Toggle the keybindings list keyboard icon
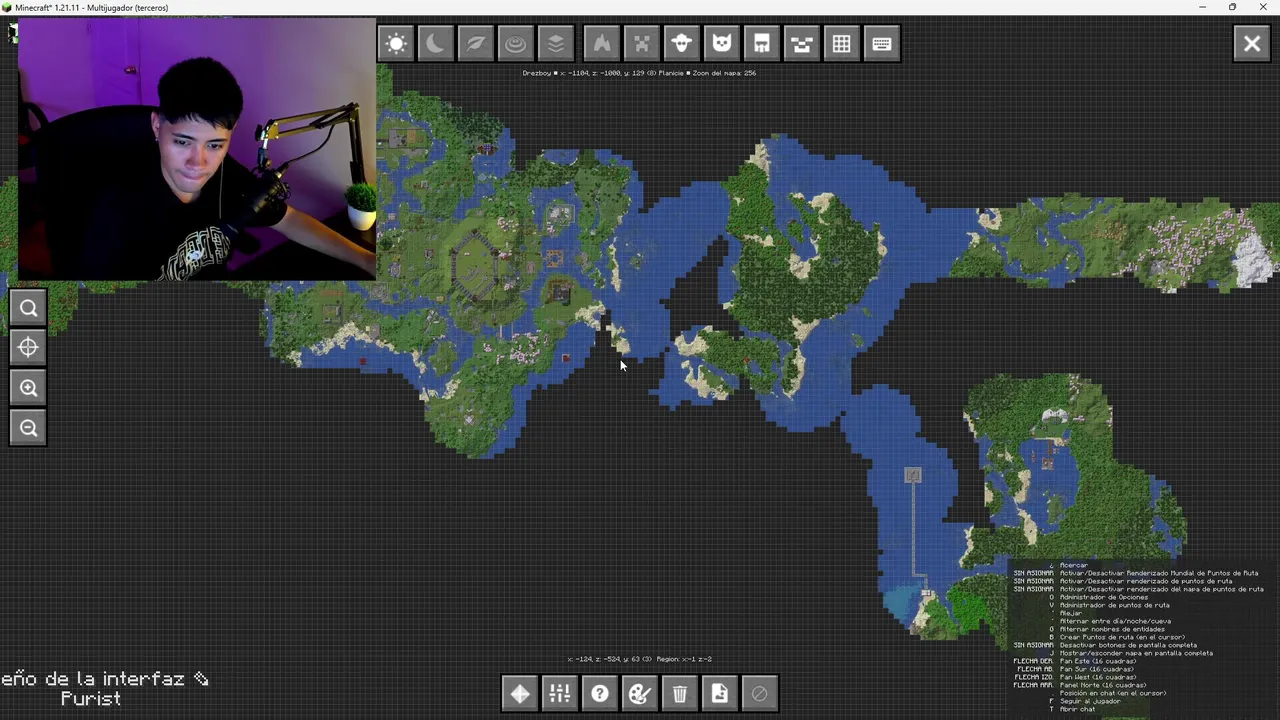Viewport: 1280px width, 720px height. pyautogui.click(x=882, y=44)
